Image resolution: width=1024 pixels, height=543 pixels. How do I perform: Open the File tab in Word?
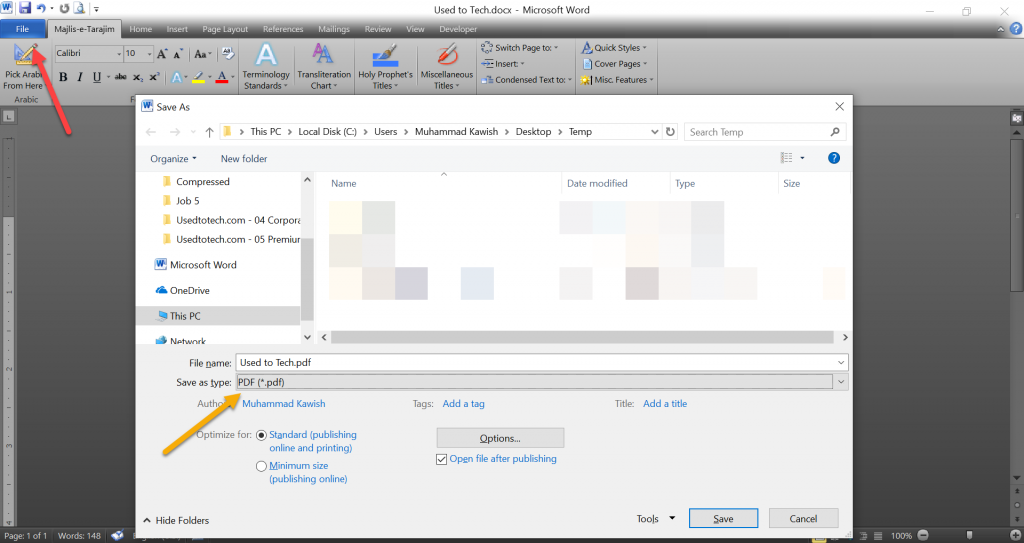(x=22, y=29)
